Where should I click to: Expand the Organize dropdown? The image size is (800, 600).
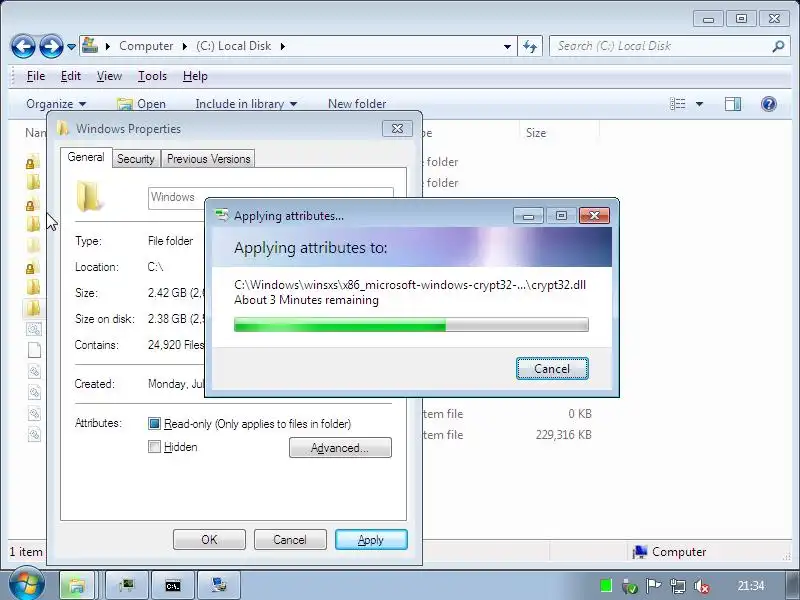[56, 104]
